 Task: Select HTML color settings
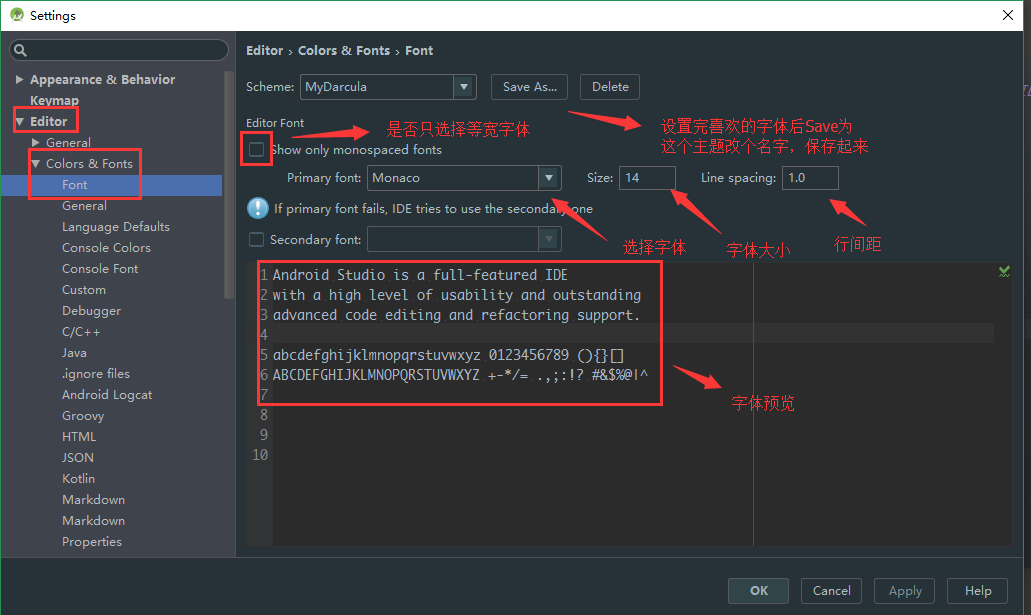tap(79, 437)
